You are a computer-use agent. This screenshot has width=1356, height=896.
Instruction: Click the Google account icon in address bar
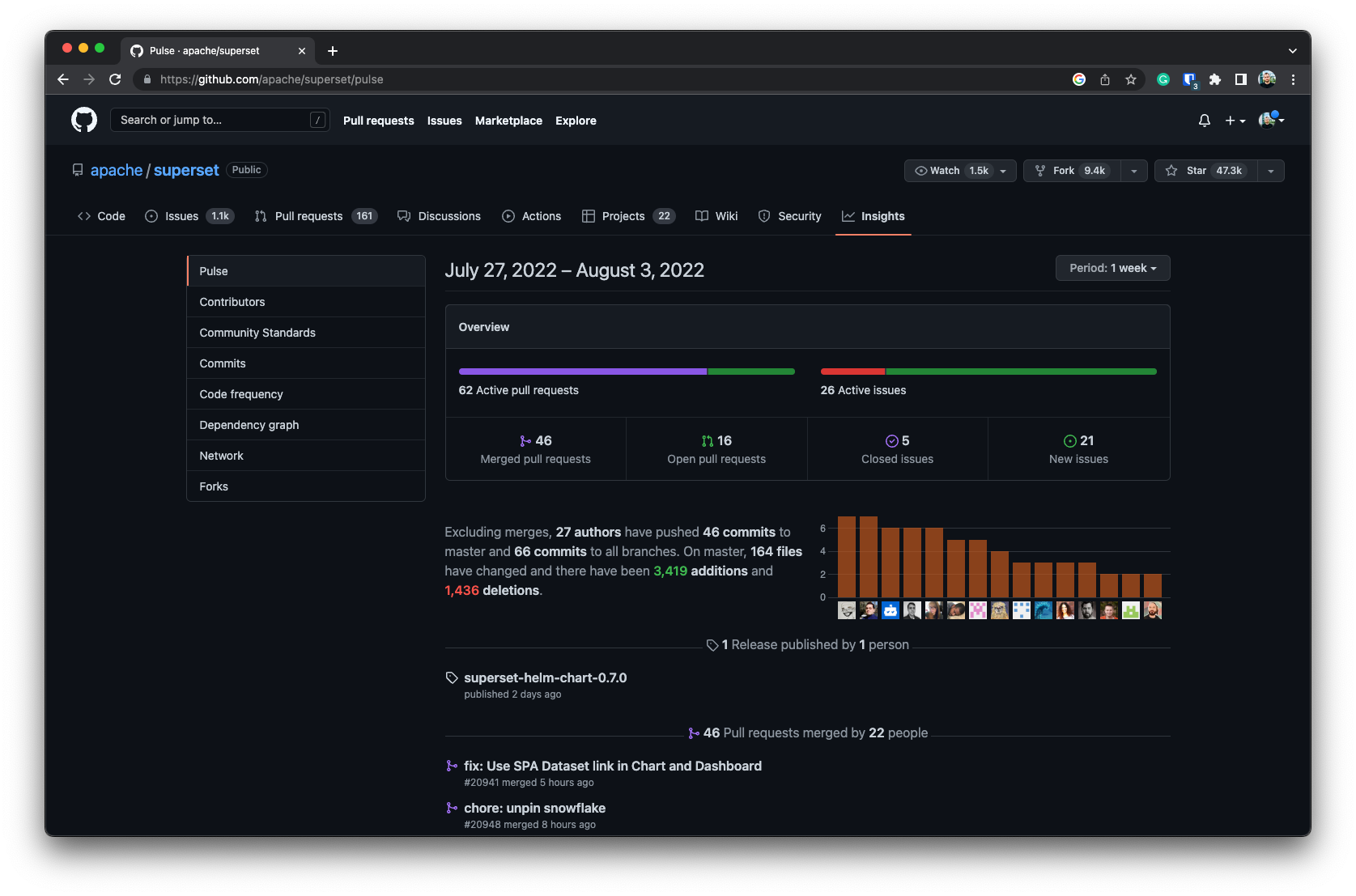pyautogui.click(x=1079, y=79)
